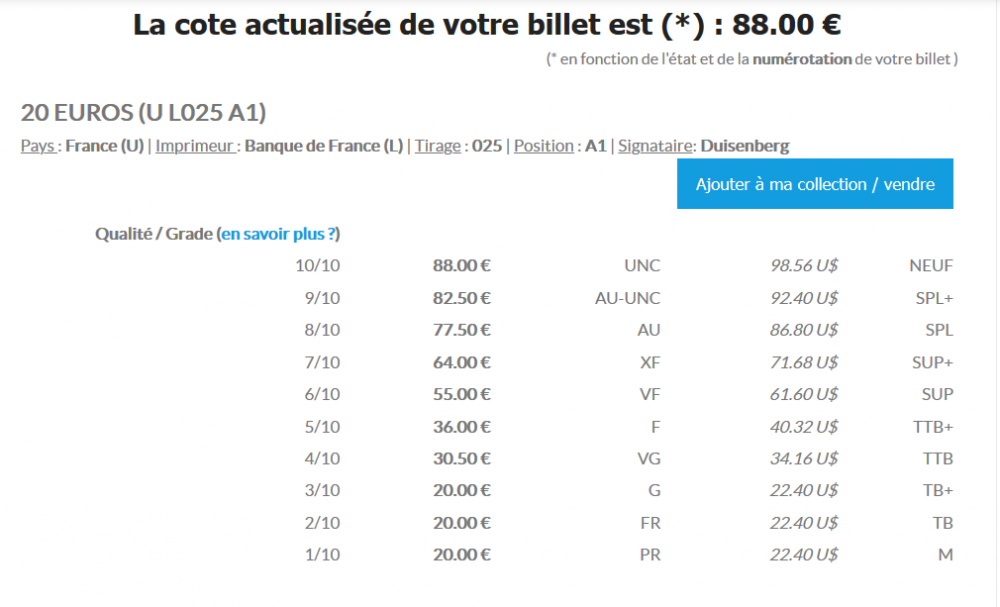Select the 9/10 AU-UNC price of 82.50 €
The image size is (1000, 607).
click(462, 298)
